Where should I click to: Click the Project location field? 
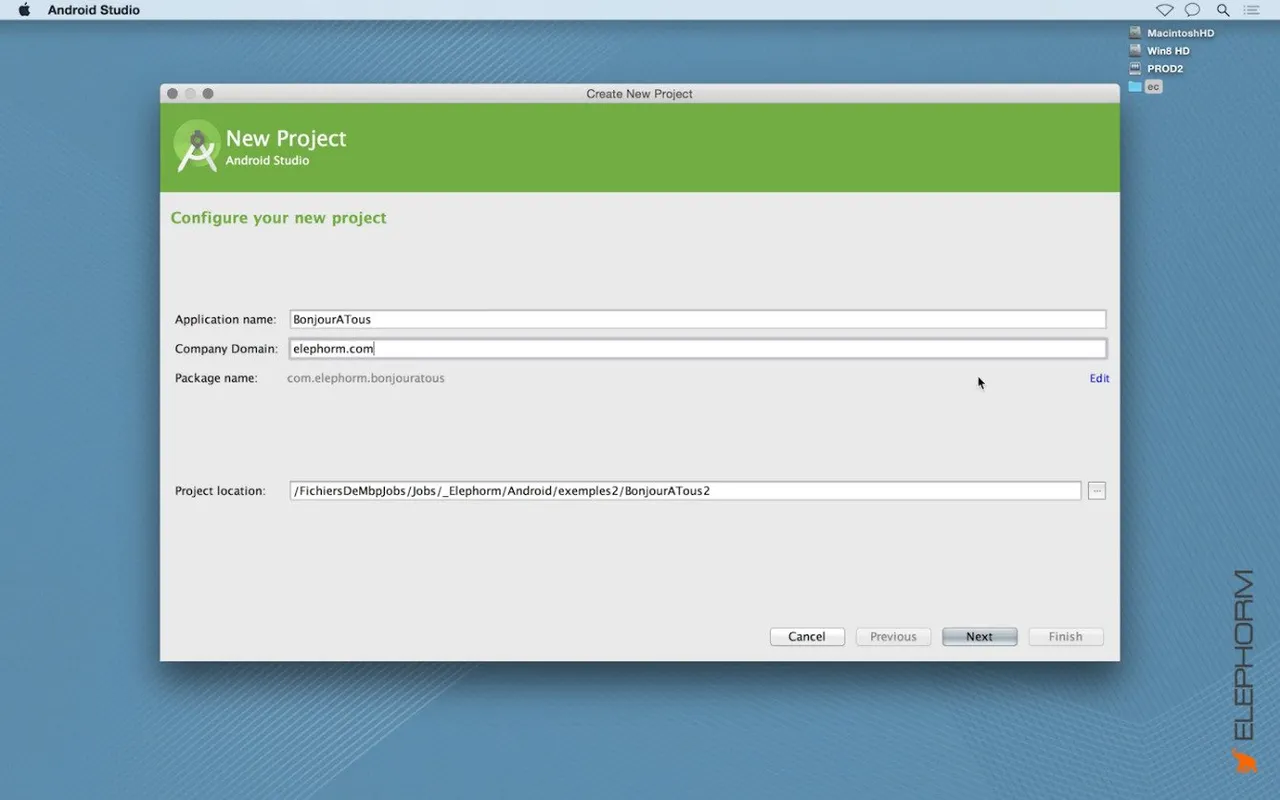pos(685,491)
